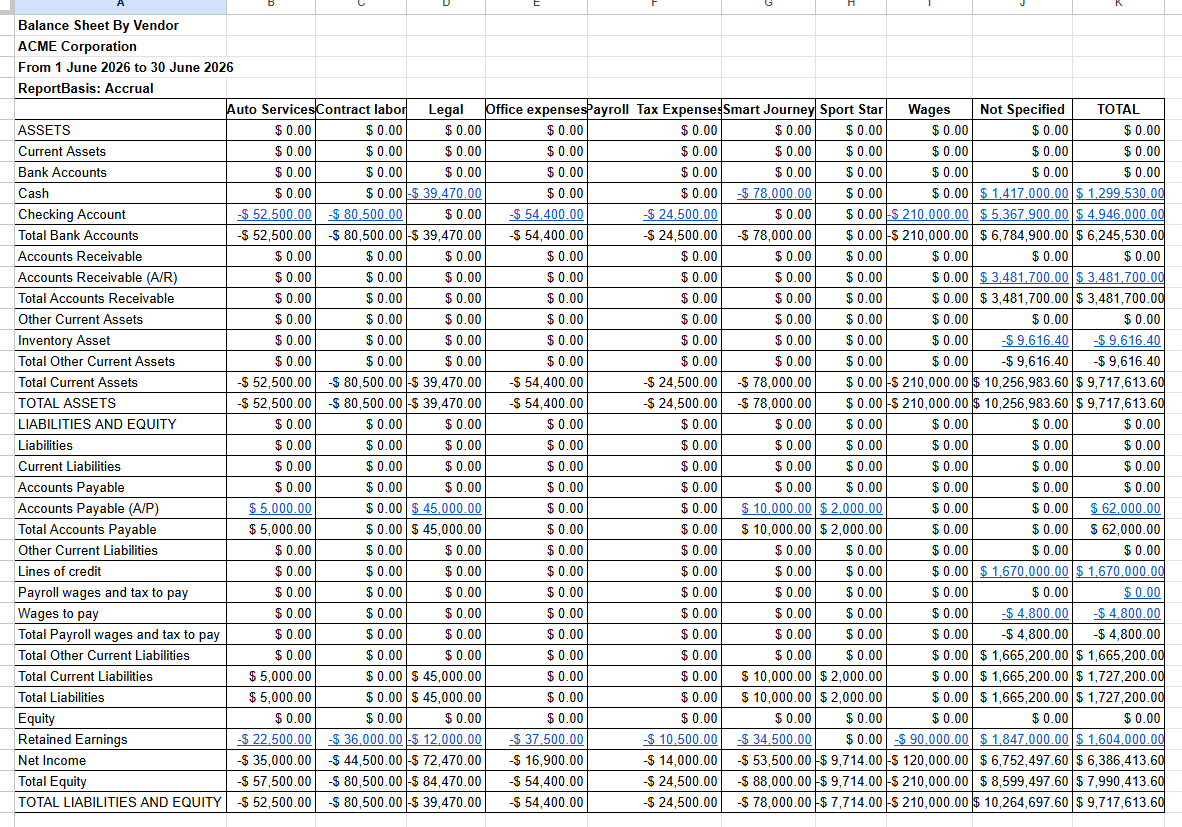
Task: Open Legal Accounts Payable link $ 45,000.00
Action: coord(446,508)
